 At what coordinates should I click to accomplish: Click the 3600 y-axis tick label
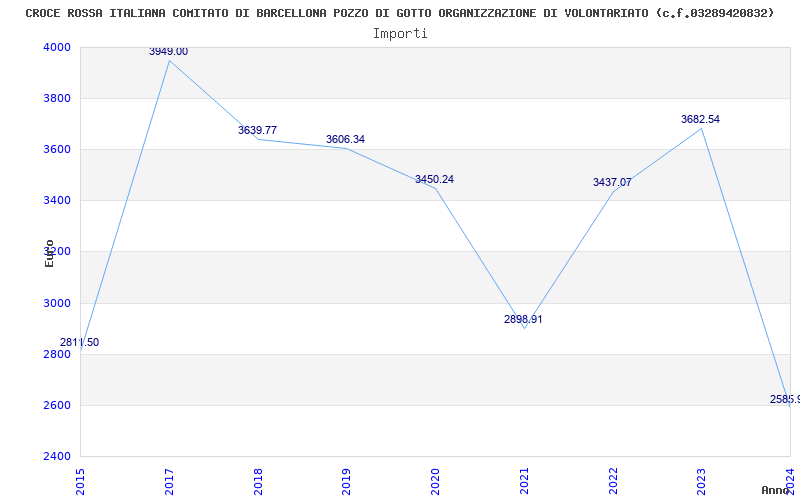pyautogui.click(x=58, y=149)
